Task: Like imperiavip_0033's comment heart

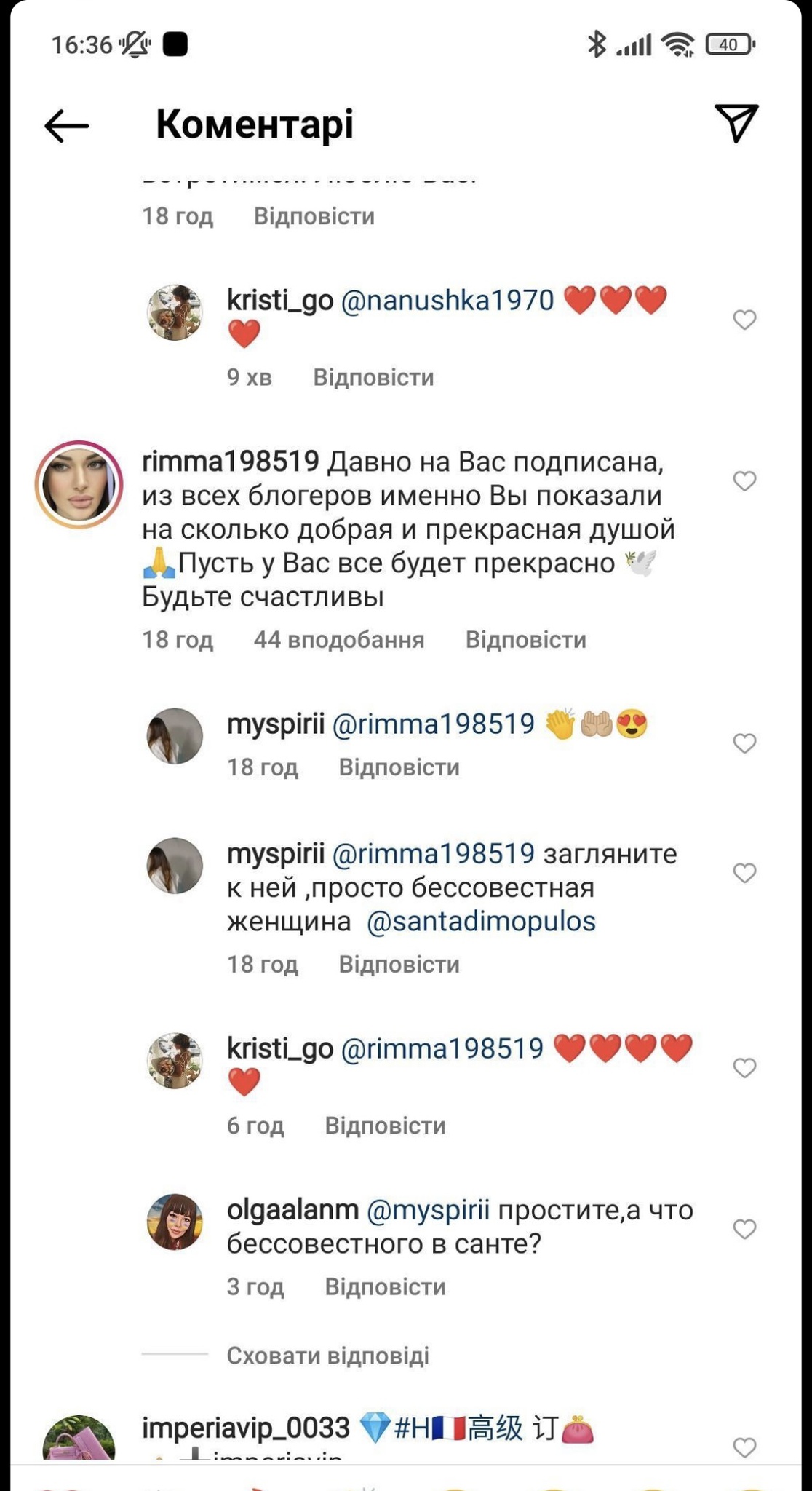Action: [744, 1447]
